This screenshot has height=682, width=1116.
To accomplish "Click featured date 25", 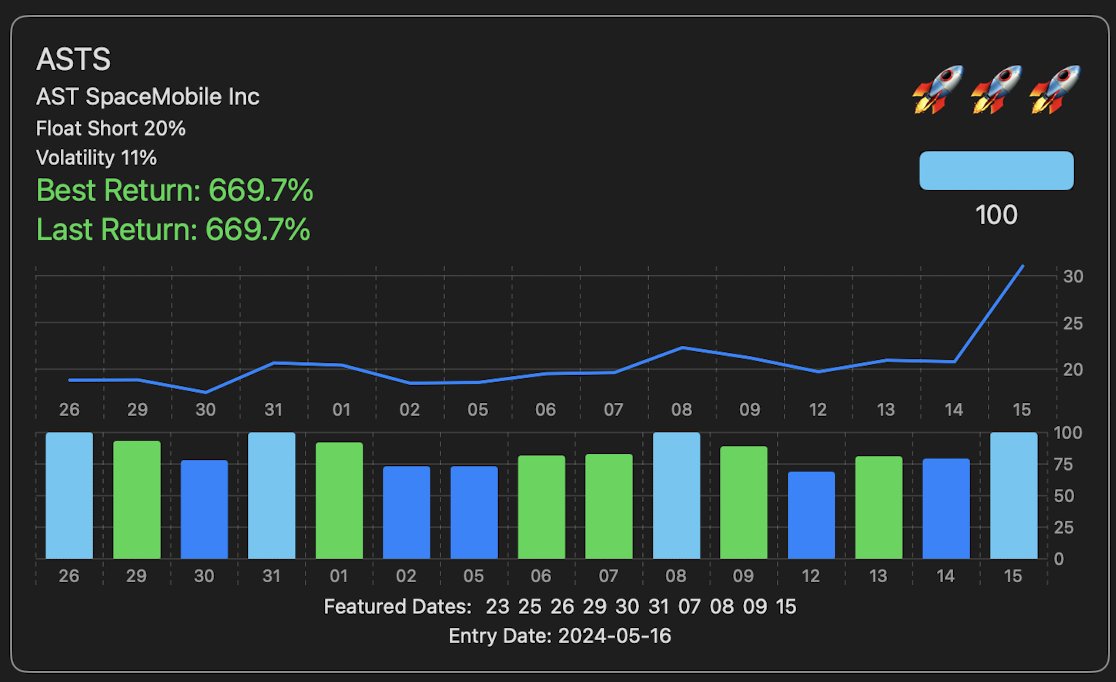I will [530, 607].
